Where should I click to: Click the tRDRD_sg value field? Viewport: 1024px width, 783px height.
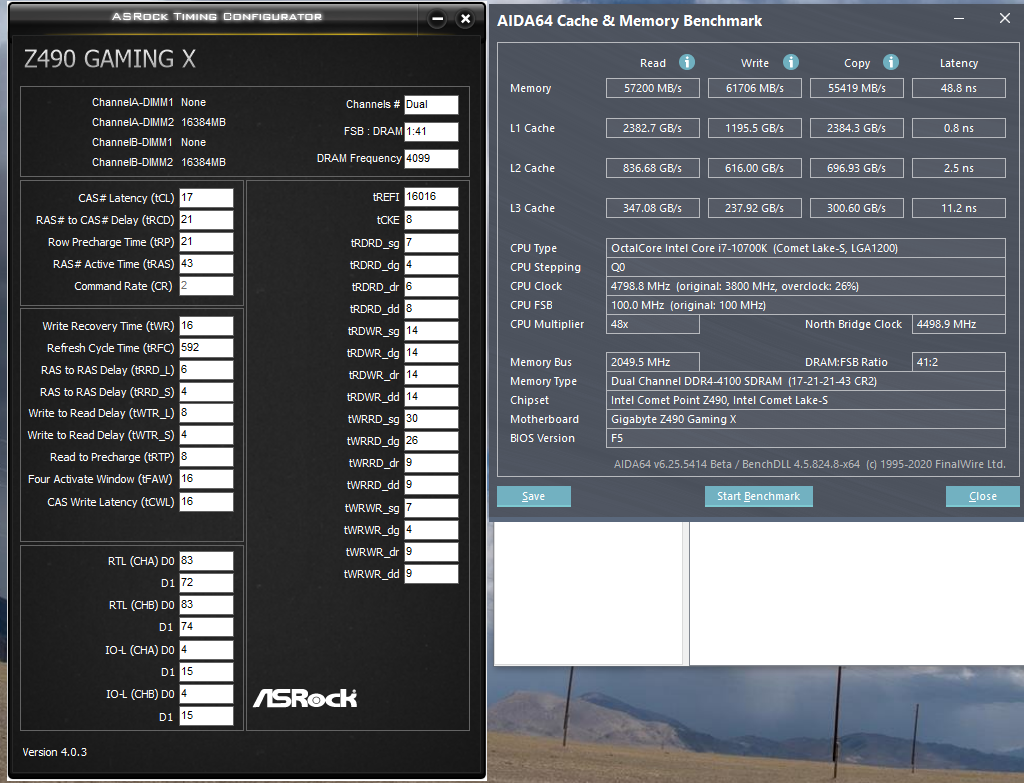click(431, 243)
